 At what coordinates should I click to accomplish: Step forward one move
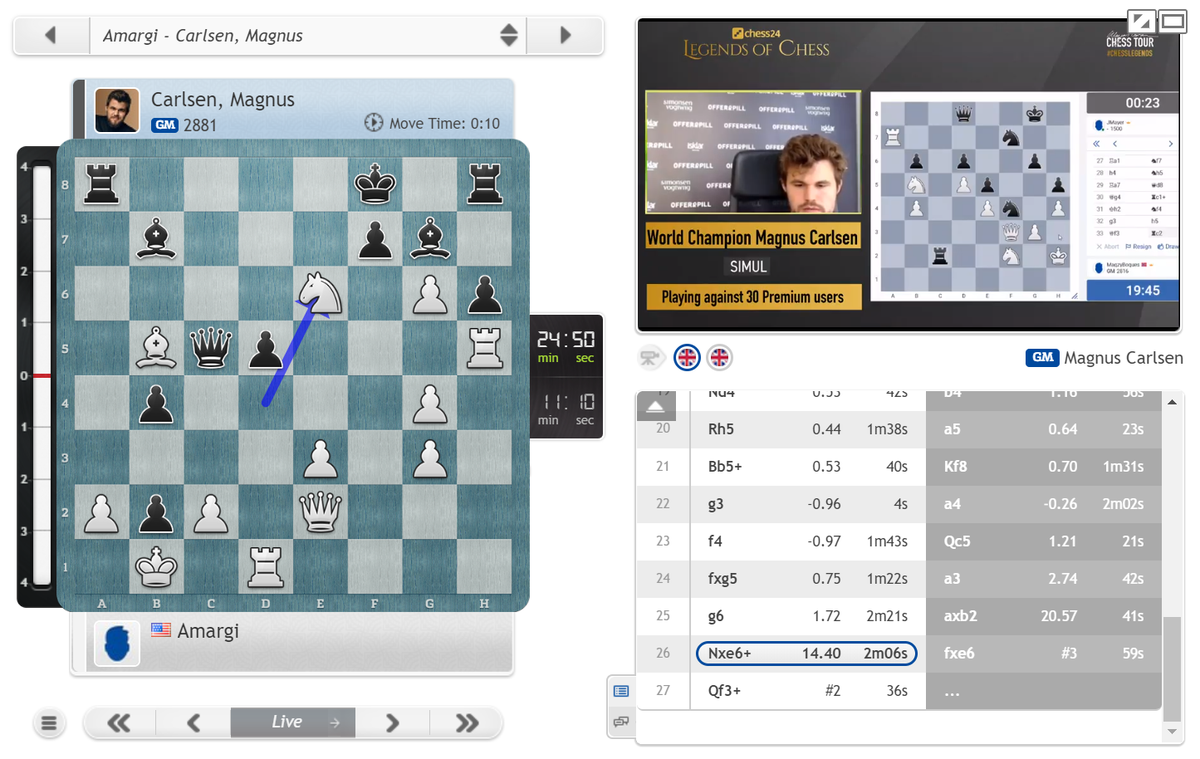[392, 722]
